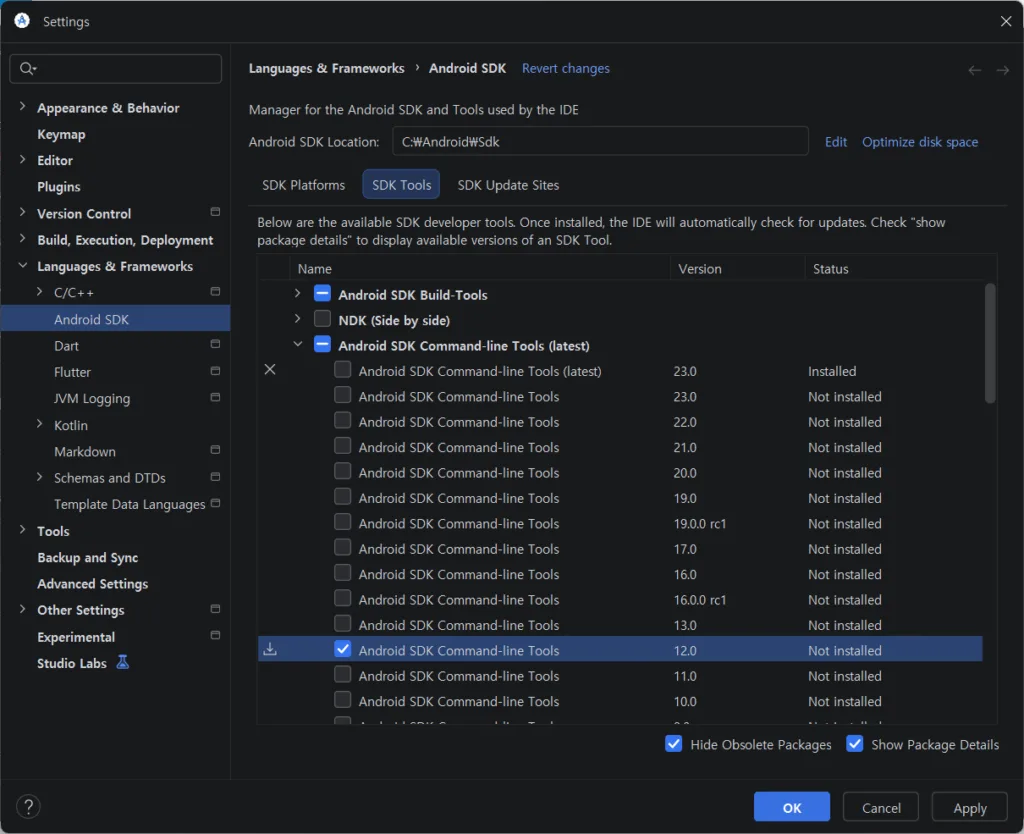Close the Settings dialog
The image size is (1024, 834).
click(1006, 22)
